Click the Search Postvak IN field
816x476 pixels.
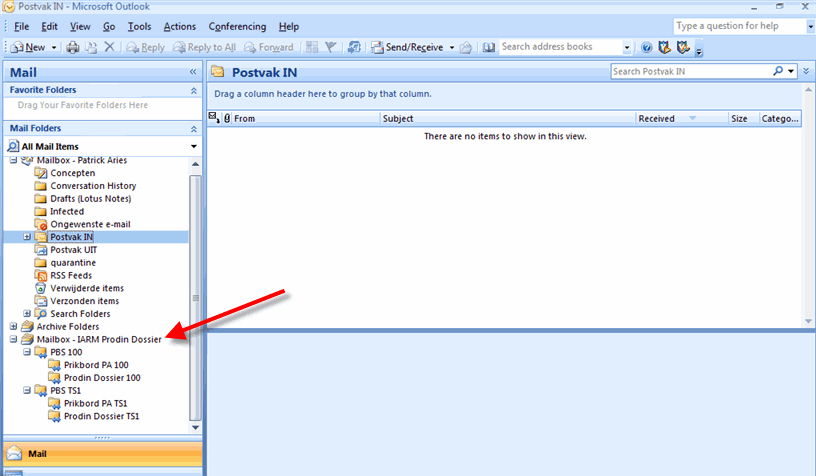tap(691, 71)
